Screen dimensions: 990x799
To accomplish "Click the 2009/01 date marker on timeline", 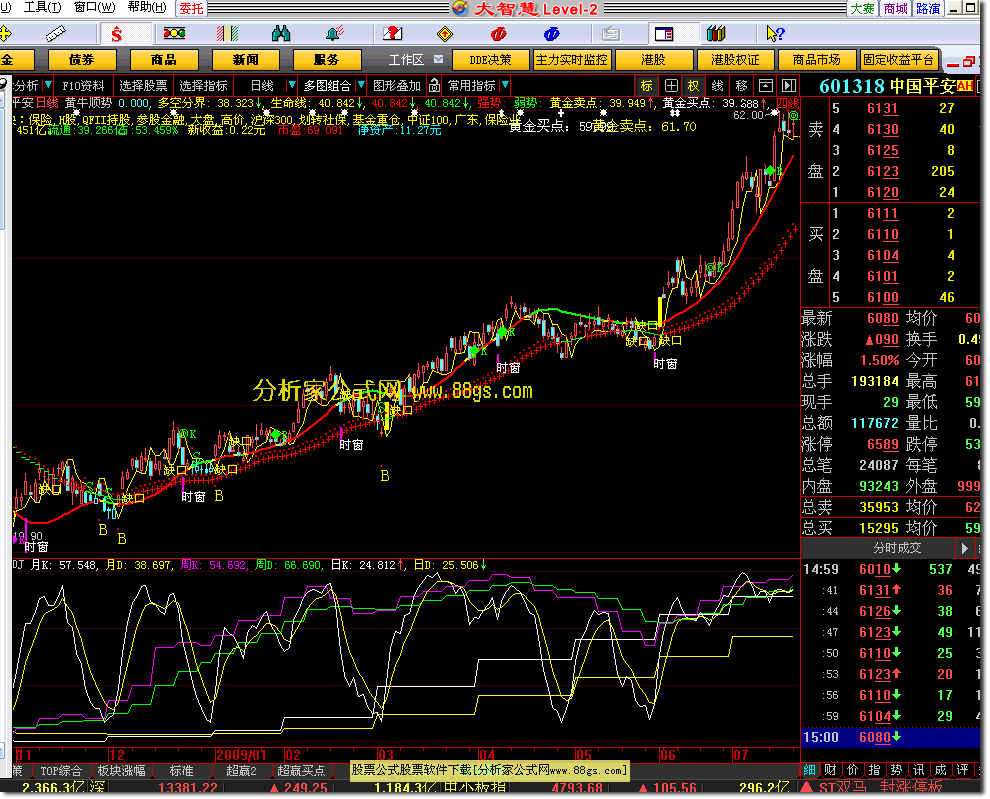I will point(242,755).
